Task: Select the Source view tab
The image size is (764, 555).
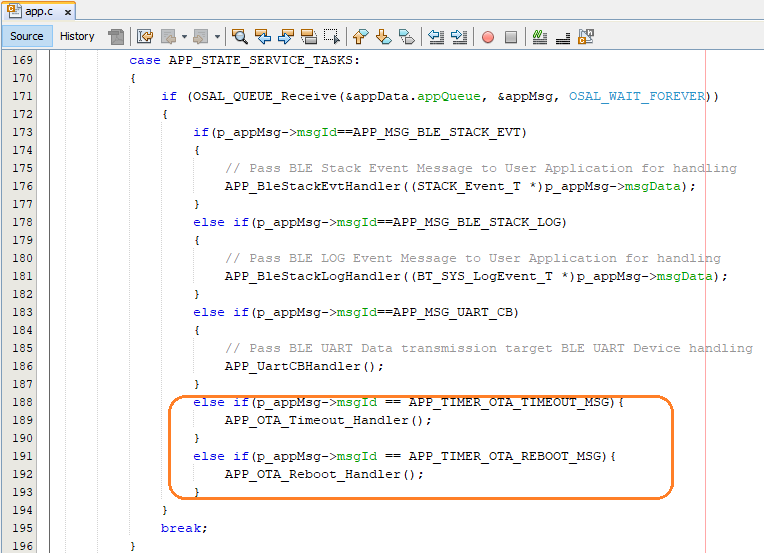Action: [x=27, y=36]
